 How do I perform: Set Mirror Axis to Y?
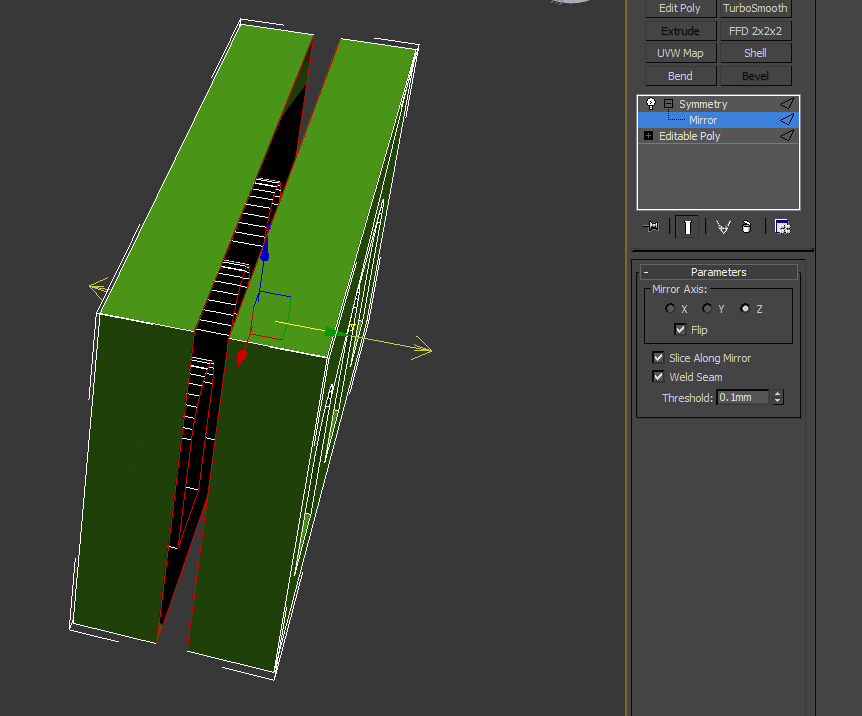point(707,309)
